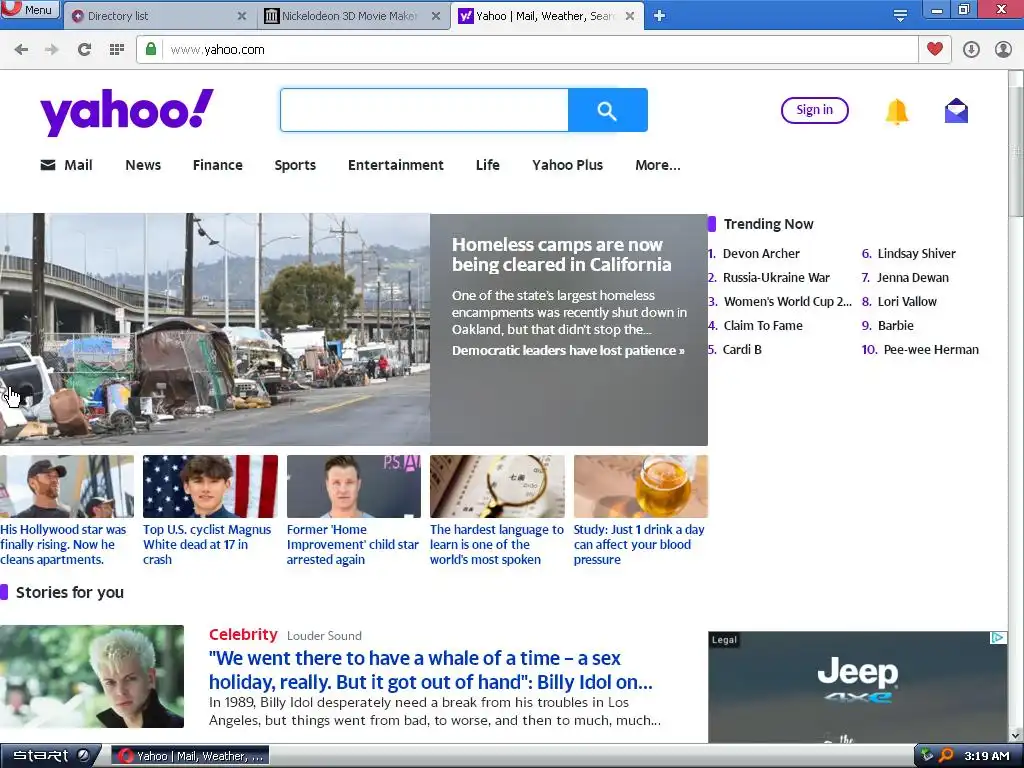Open Life in the navigation bar

point(488,165)
